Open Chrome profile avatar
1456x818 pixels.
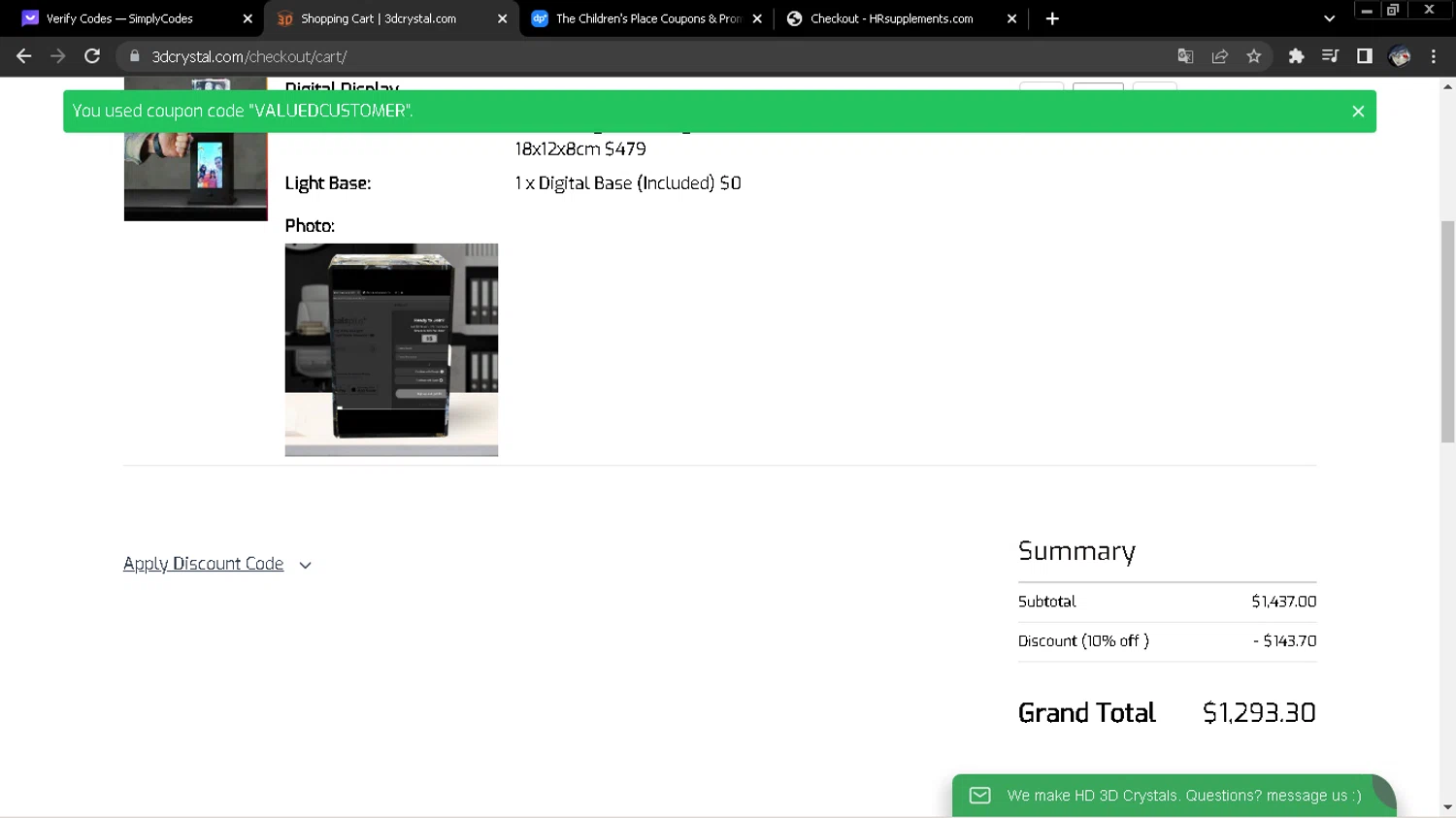(1400, 56)
